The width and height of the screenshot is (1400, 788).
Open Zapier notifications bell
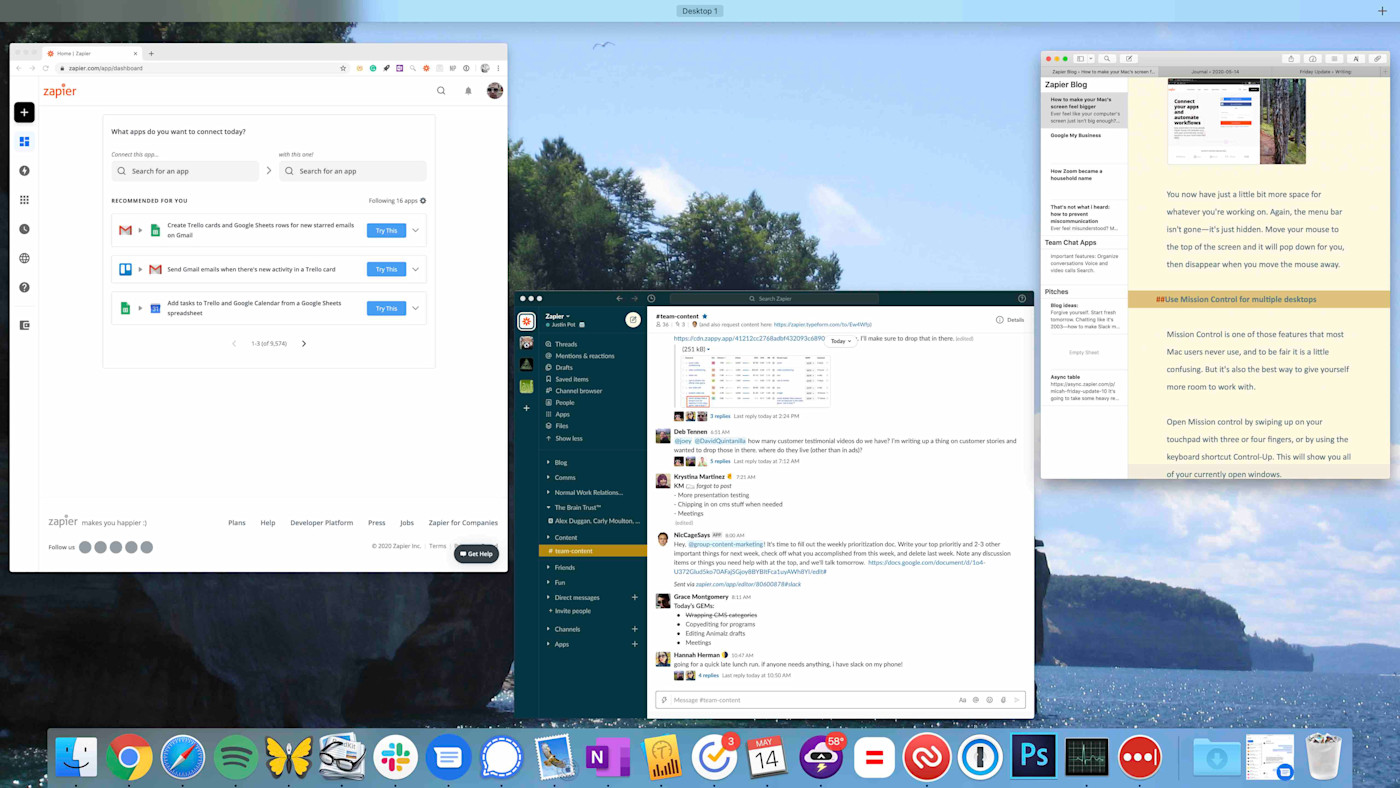468,91
